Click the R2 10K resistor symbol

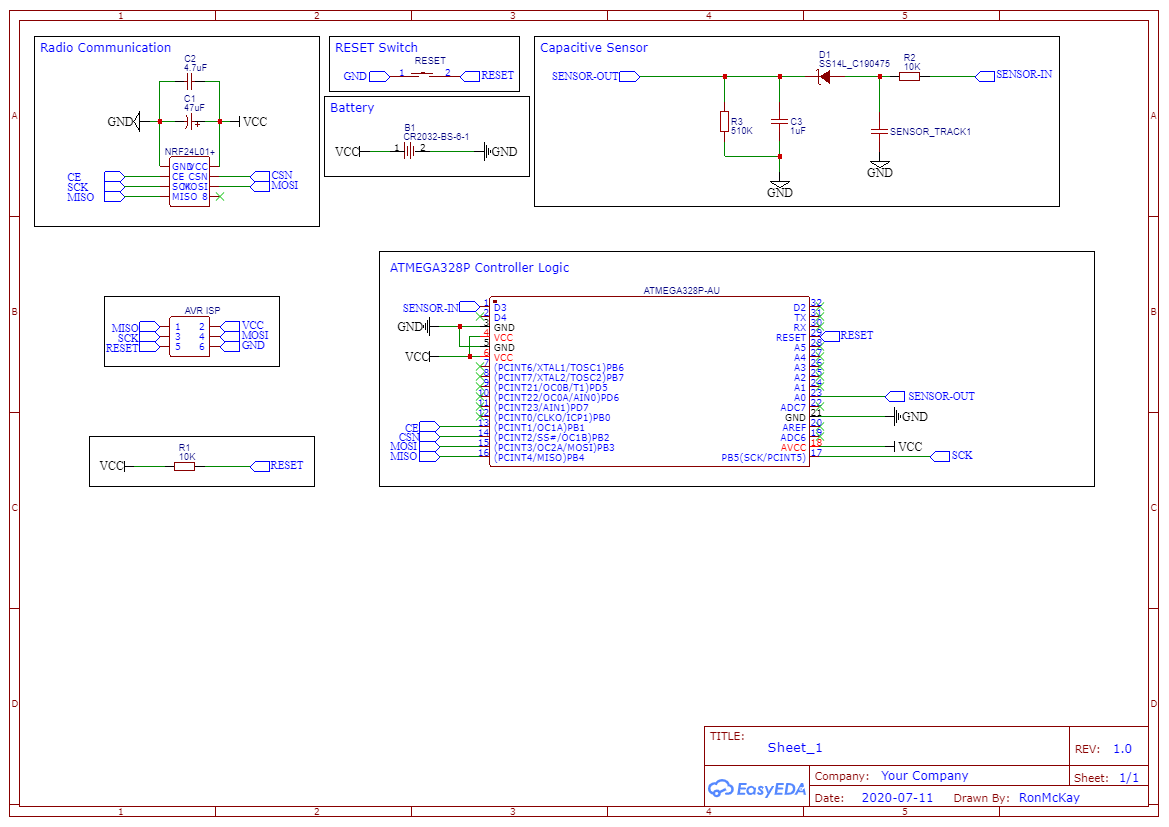point(909,76)
